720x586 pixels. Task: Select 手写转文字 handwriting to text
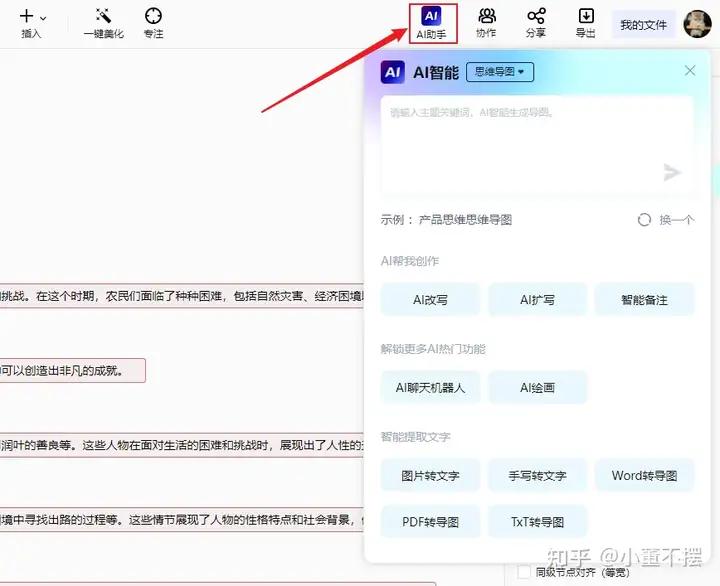click(x=537, y=475)
